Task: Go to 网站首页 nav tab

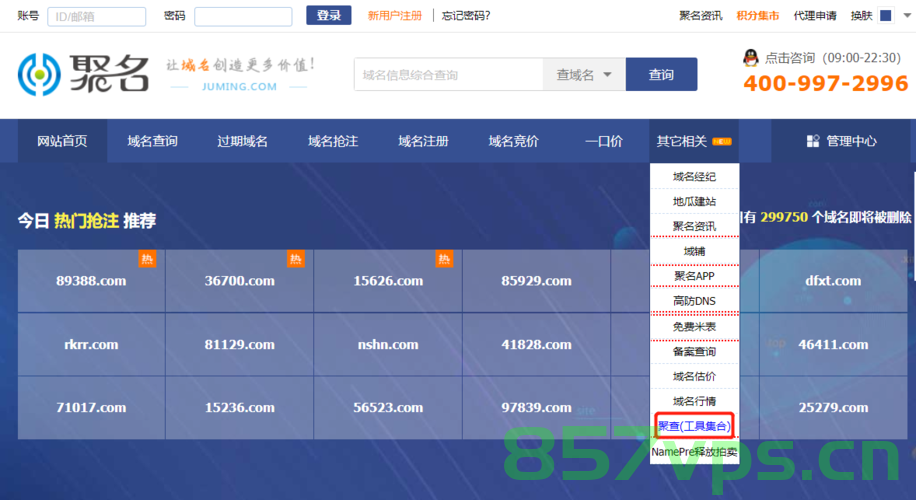Action: (x=63, y=141)
